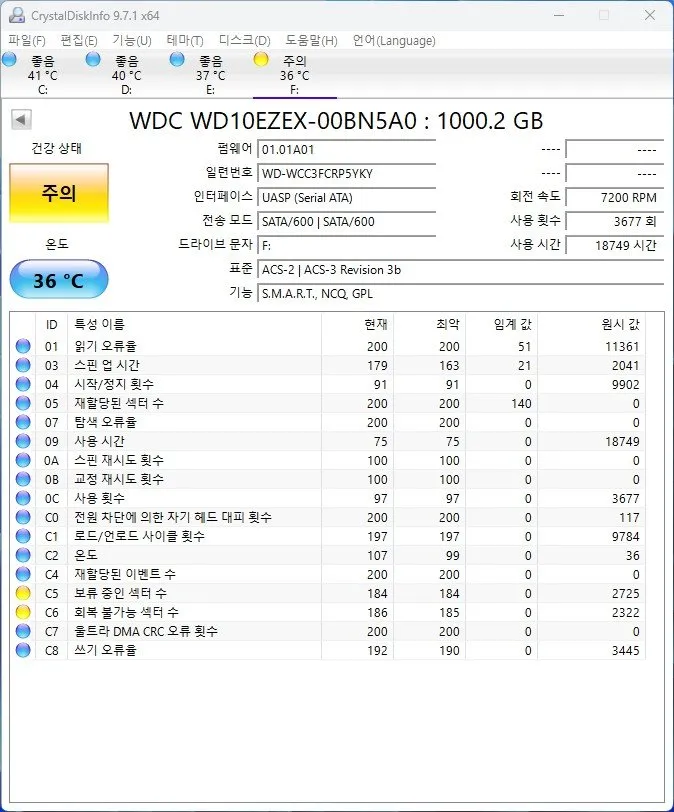
Task: Click the power-on hours value 18749 시간
Action: 614,245
